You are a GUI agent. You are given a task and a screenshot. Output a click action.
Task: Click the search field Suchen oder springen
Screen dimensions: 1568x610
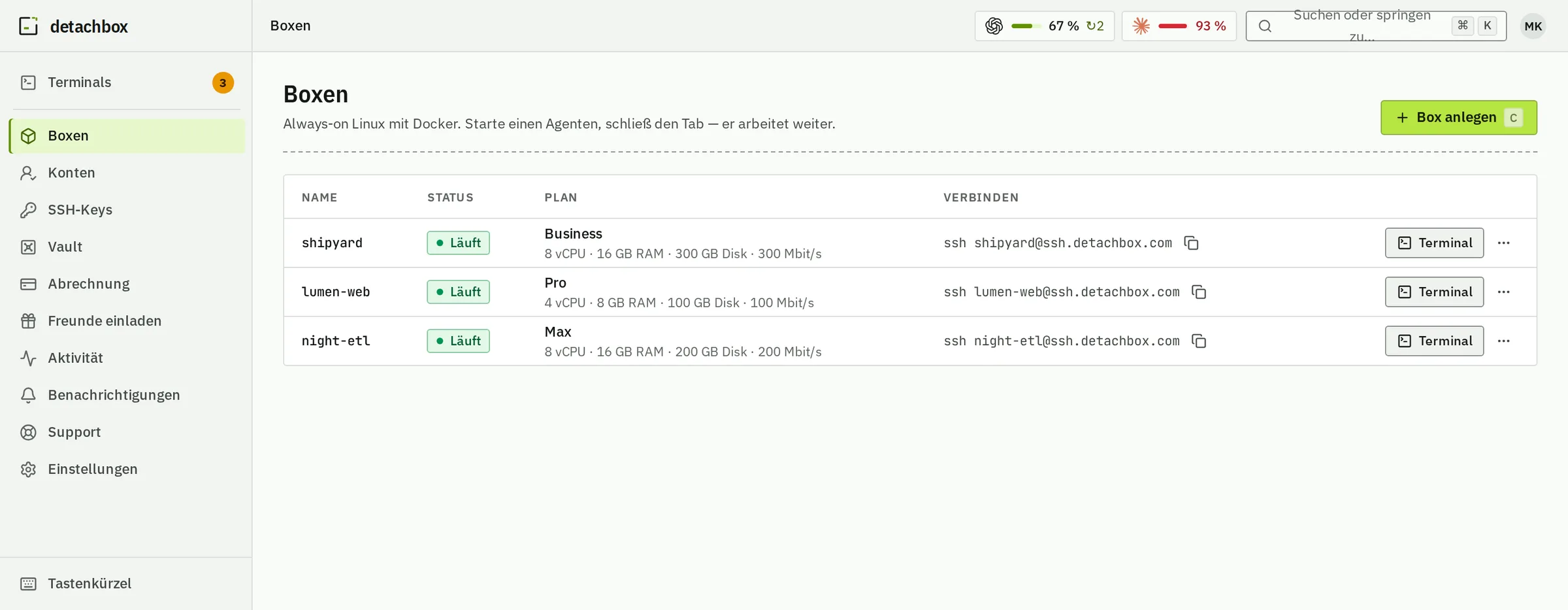tap(1376, 26)
